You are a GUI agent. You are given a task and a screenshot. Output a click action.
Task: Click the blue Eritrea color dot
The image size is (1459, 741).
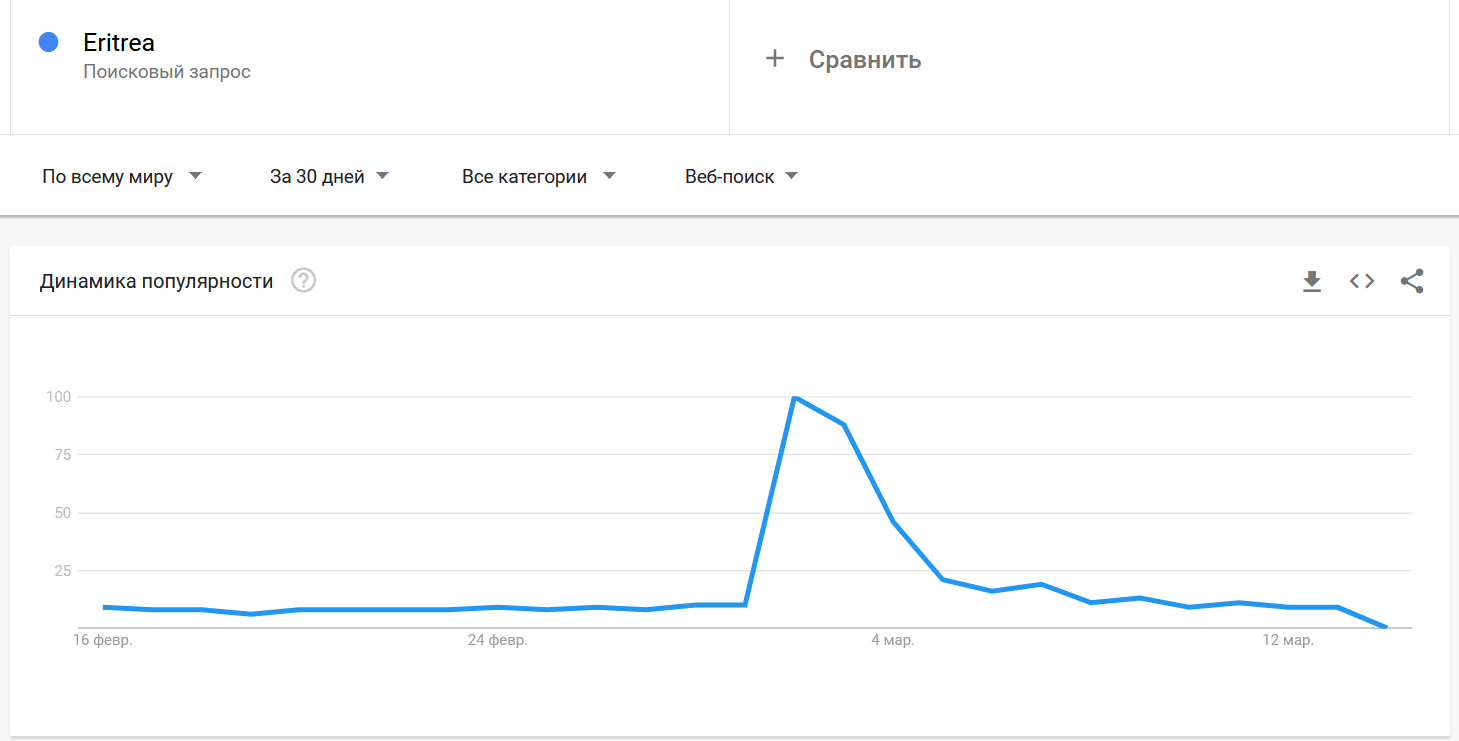pyautogui.click(x=48, y=42)
